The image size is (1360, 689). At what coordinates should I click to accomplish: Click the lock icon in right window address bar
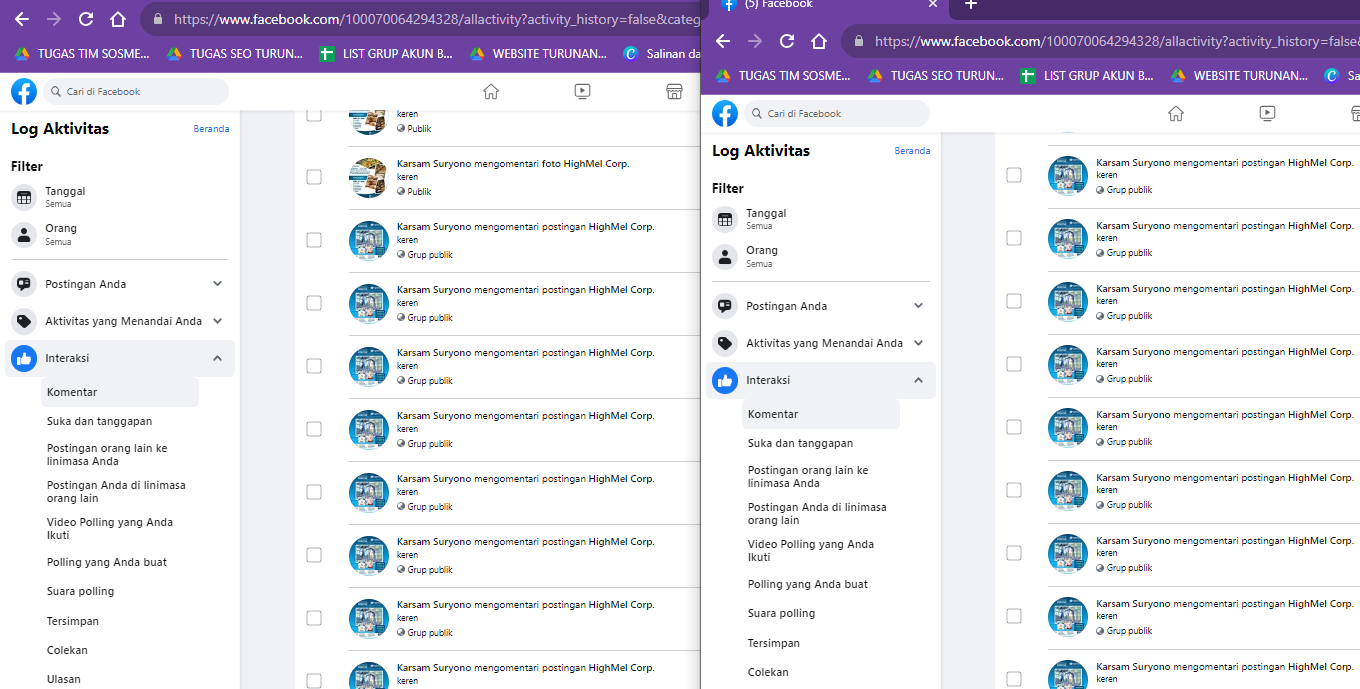859,41
